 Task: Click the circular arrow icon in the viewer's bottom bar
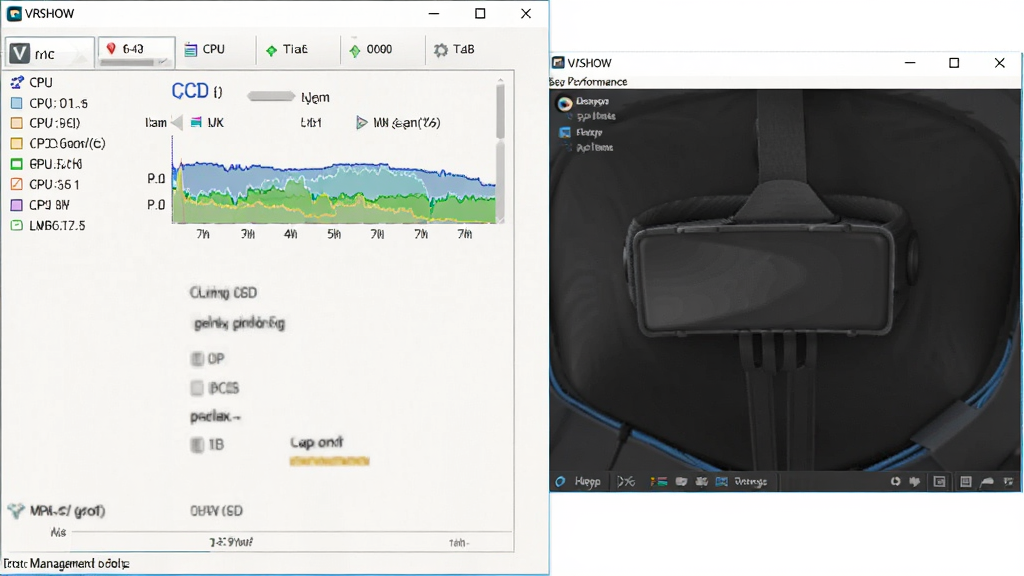coord(895,481)
